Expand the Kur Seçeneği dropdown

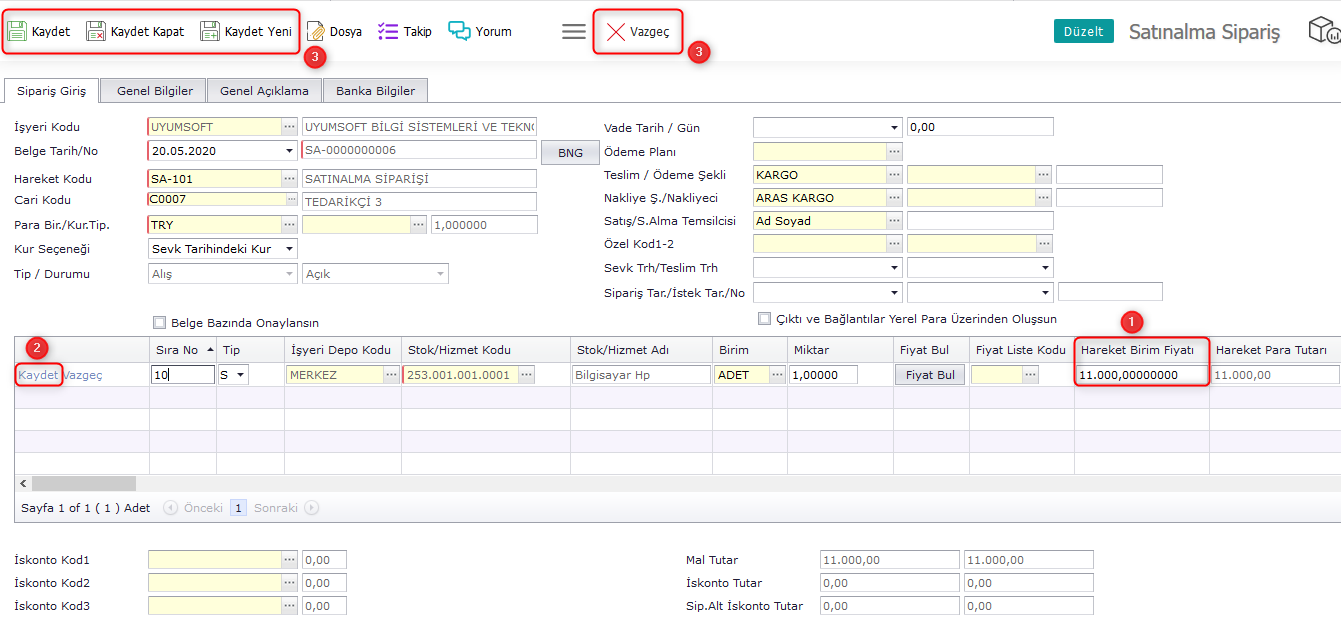(x=289, y=249)
